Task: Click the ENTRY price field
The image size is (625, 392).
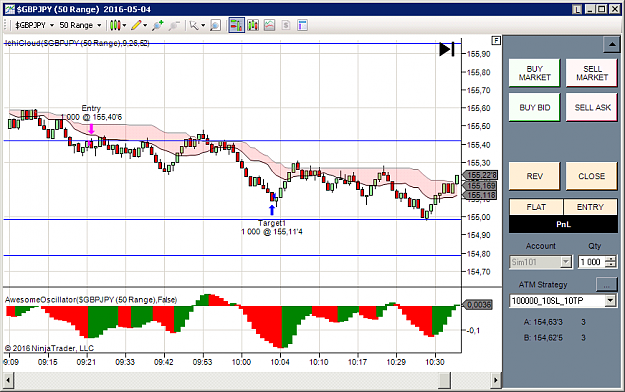Action: tap(590, 207)
